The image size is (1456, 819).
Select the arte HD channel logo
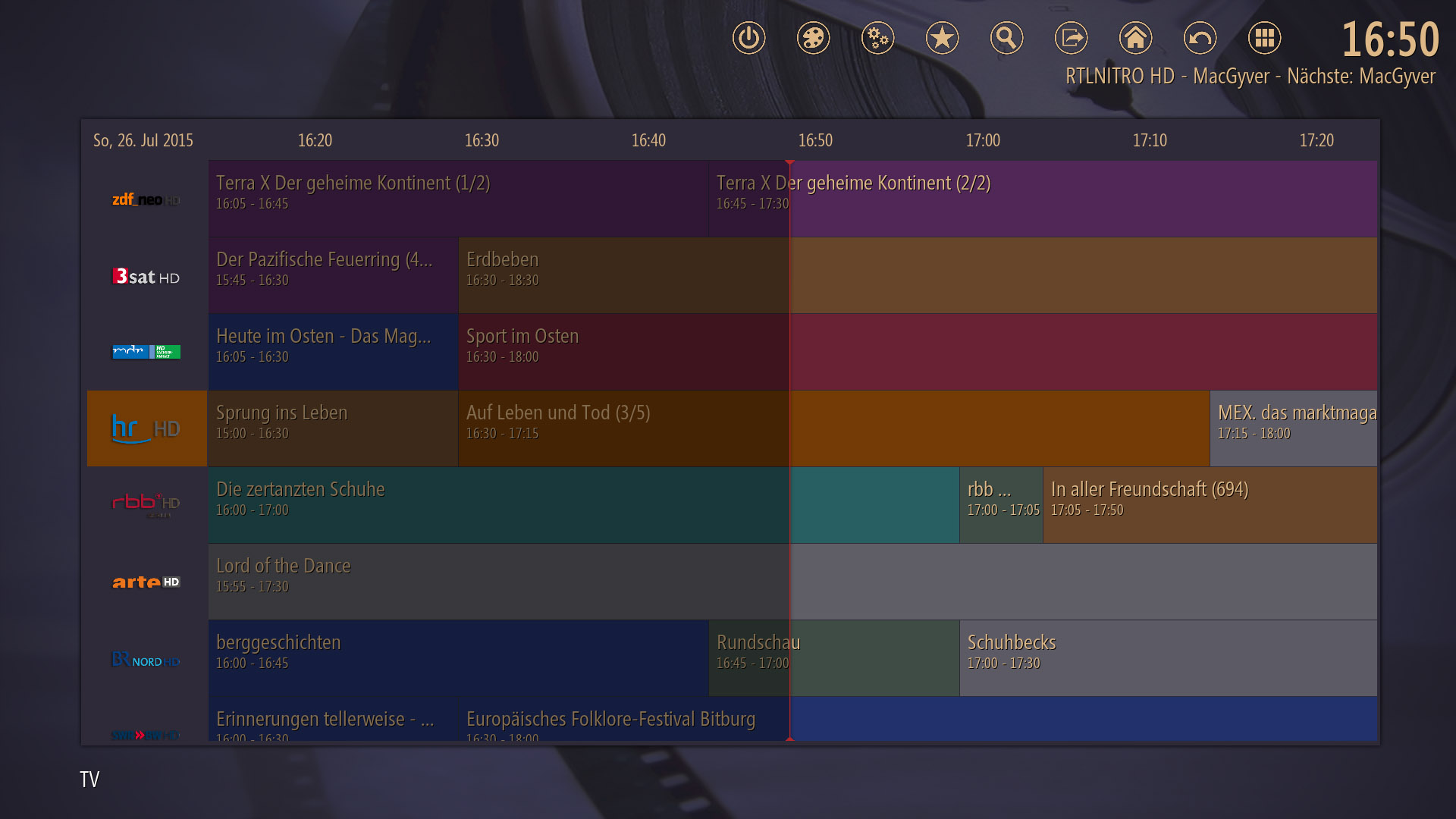[x=146, y=582]
